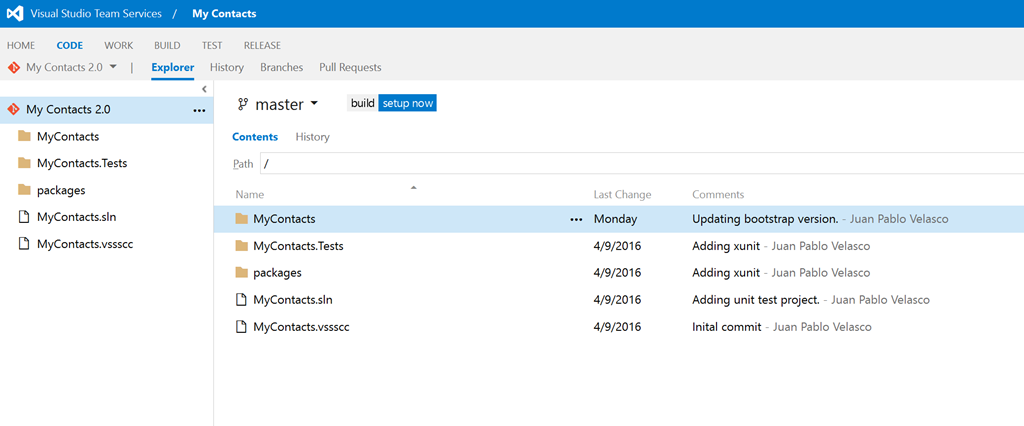Sort by Name using the sort arrow
Screen dimensions: 1024x426
[x=413, y=188]
